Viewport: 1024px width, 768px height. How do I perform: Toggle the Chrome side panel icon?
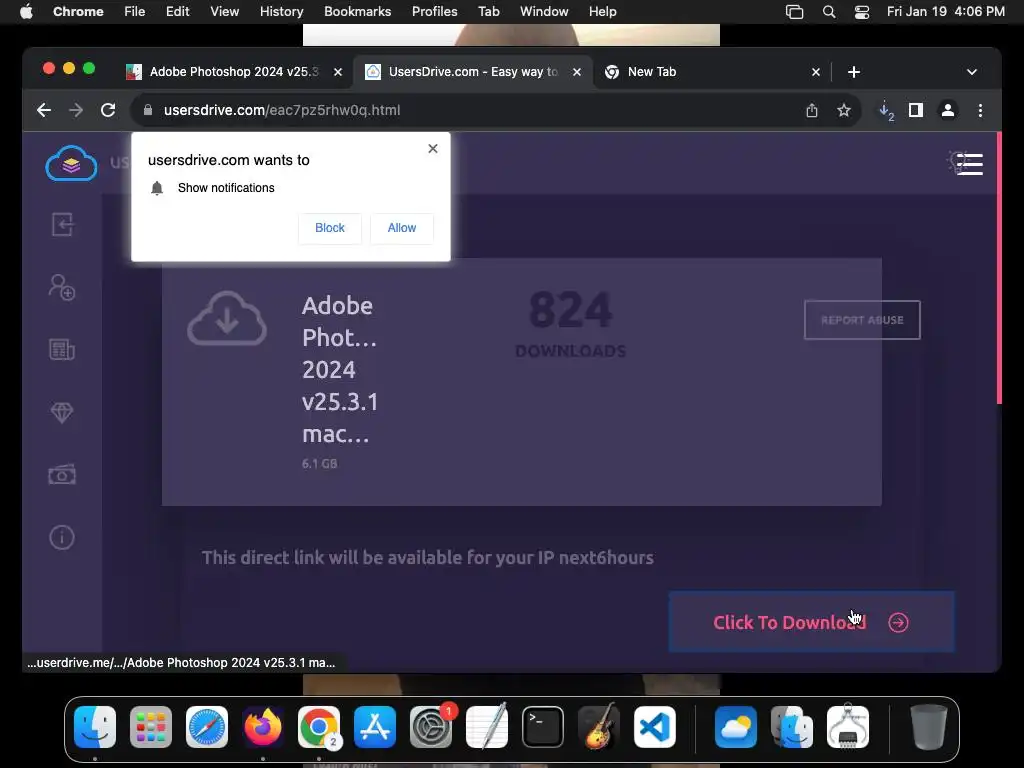[916, 110]
